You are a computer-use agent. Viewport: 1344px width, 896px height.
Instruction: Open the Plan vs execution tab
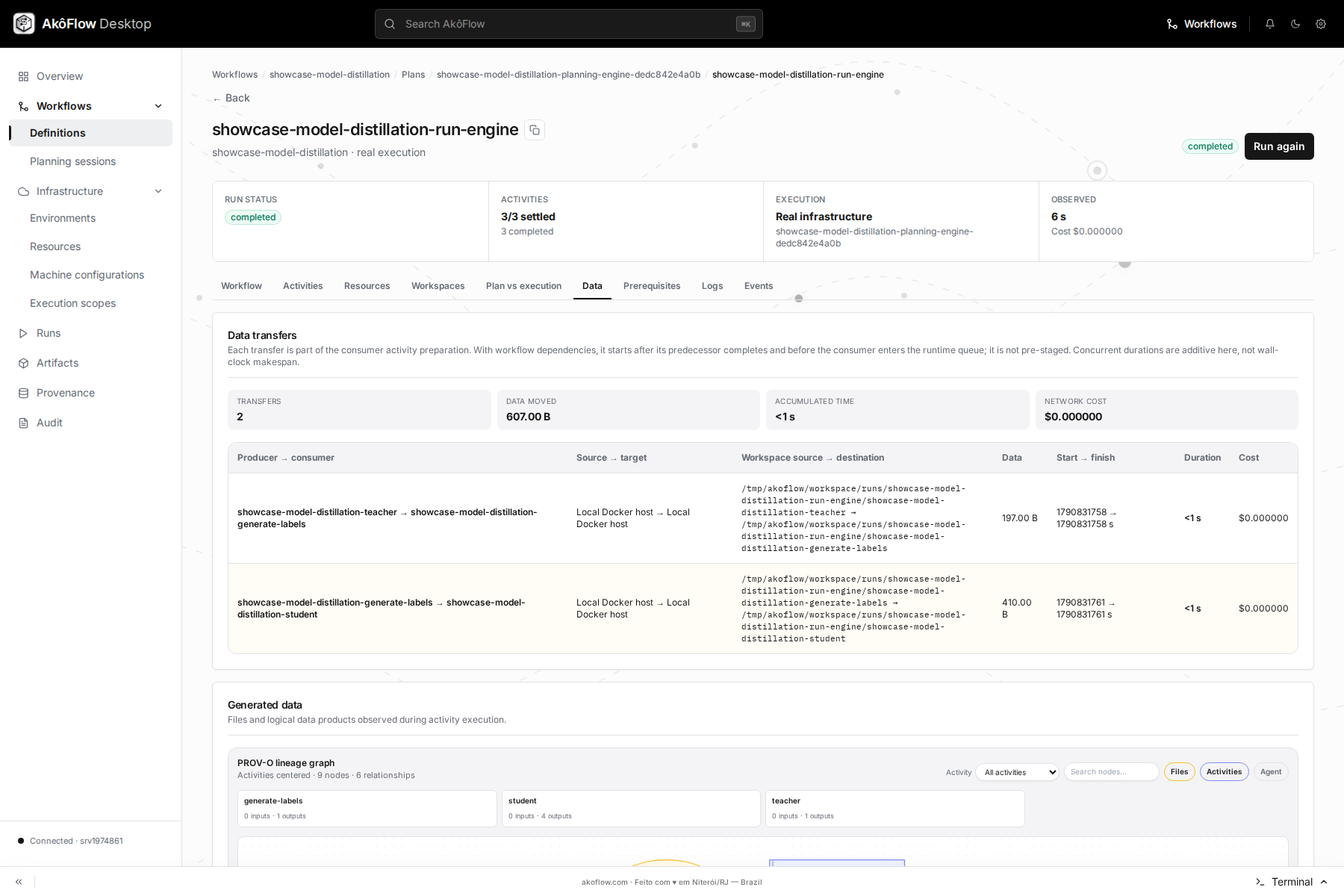(524, 286)
